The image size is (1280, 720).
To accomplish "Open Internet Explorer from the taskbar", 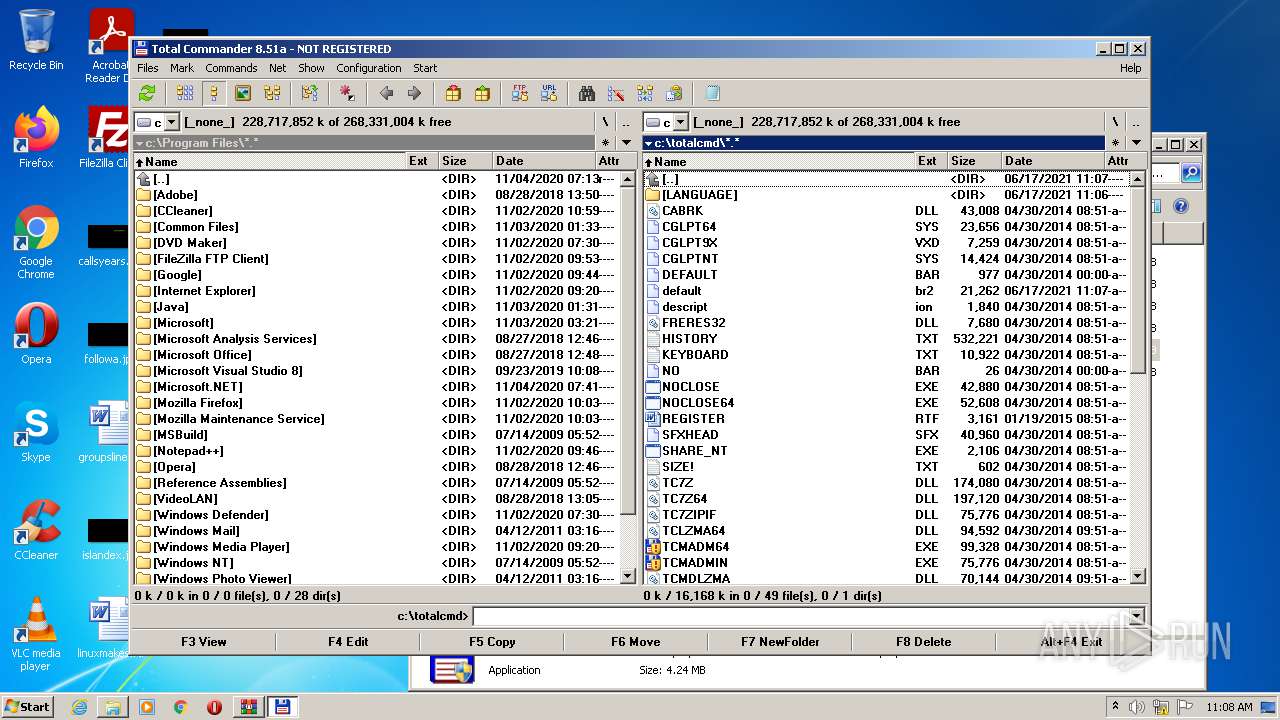I will click(79, 707).
